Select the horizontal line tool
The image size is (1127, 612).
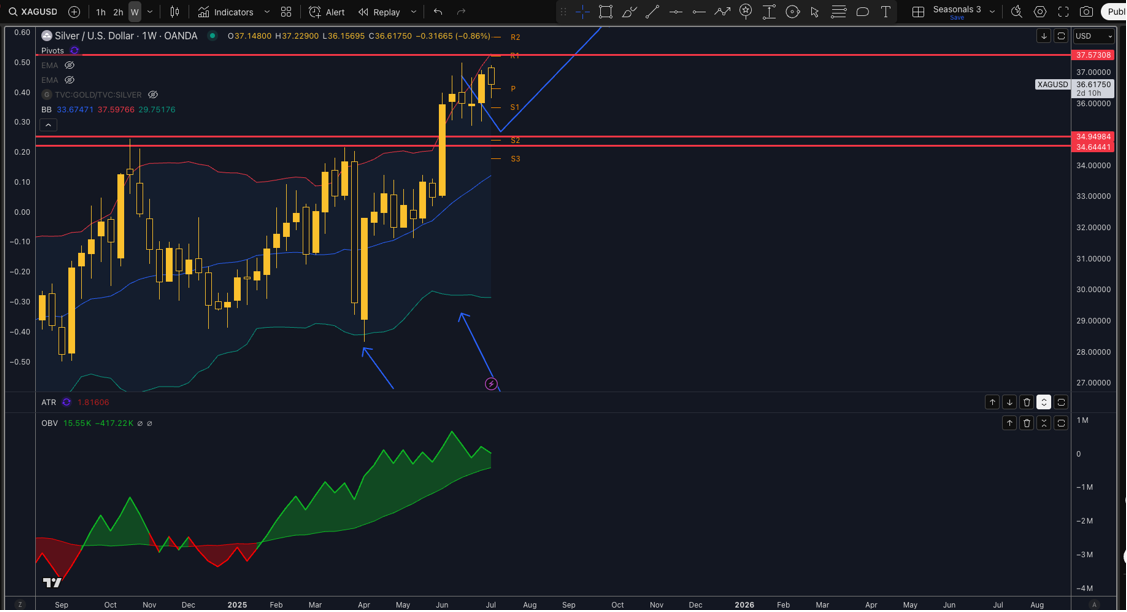pos(676,12)
